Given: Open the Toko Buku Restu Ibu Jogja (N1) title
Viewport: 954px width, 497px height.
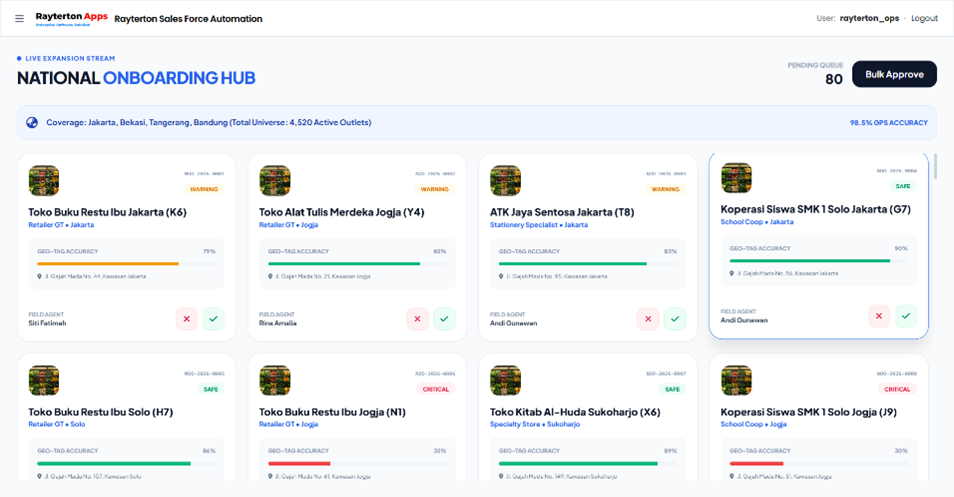Looking at the screenshot, I should [332, 412].
